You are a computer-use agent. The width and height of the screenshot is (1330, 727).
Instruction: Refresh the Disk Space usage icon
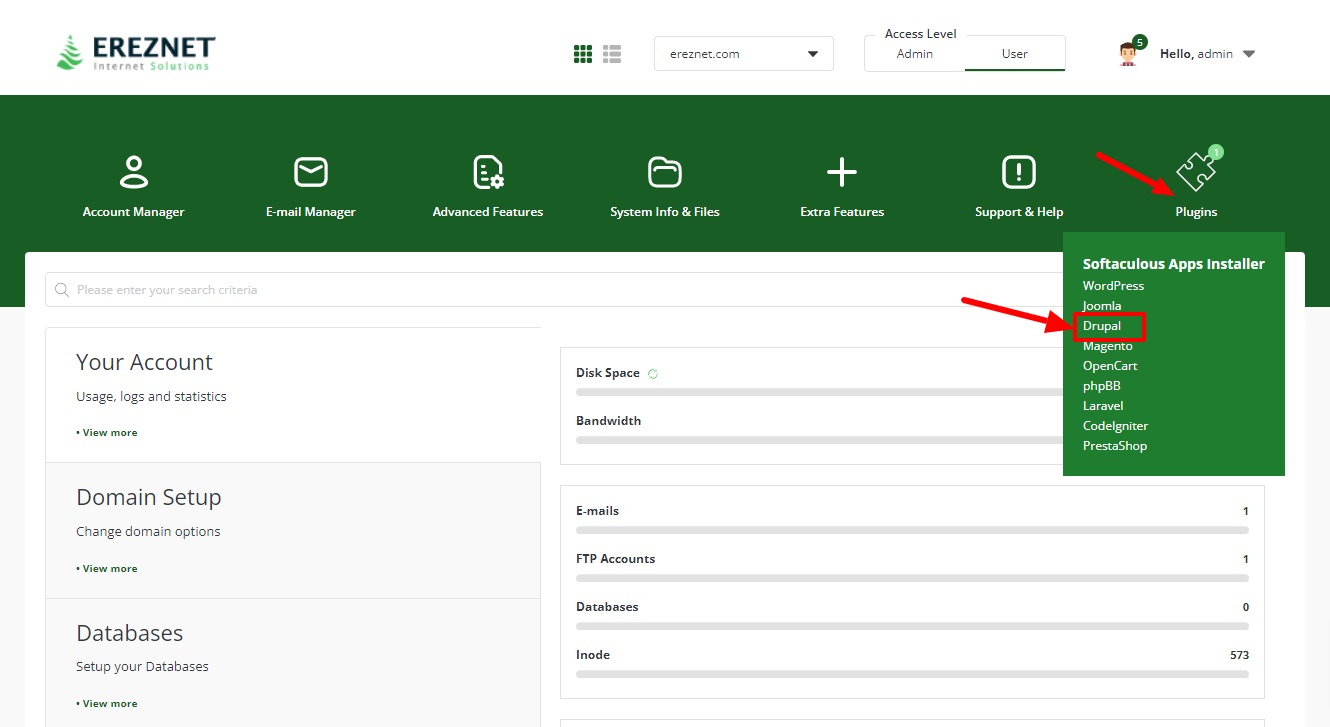653,374
